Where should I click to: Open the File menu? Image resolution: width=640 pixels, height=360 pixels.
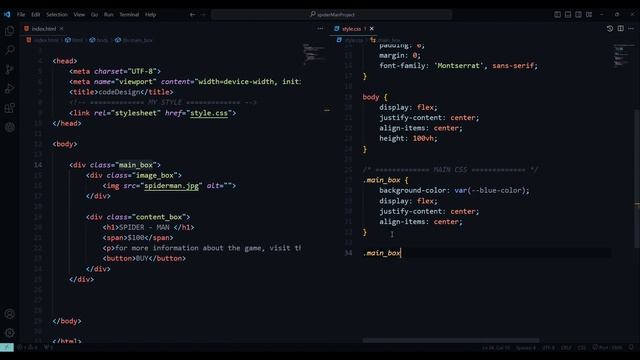tap(21, 15)
